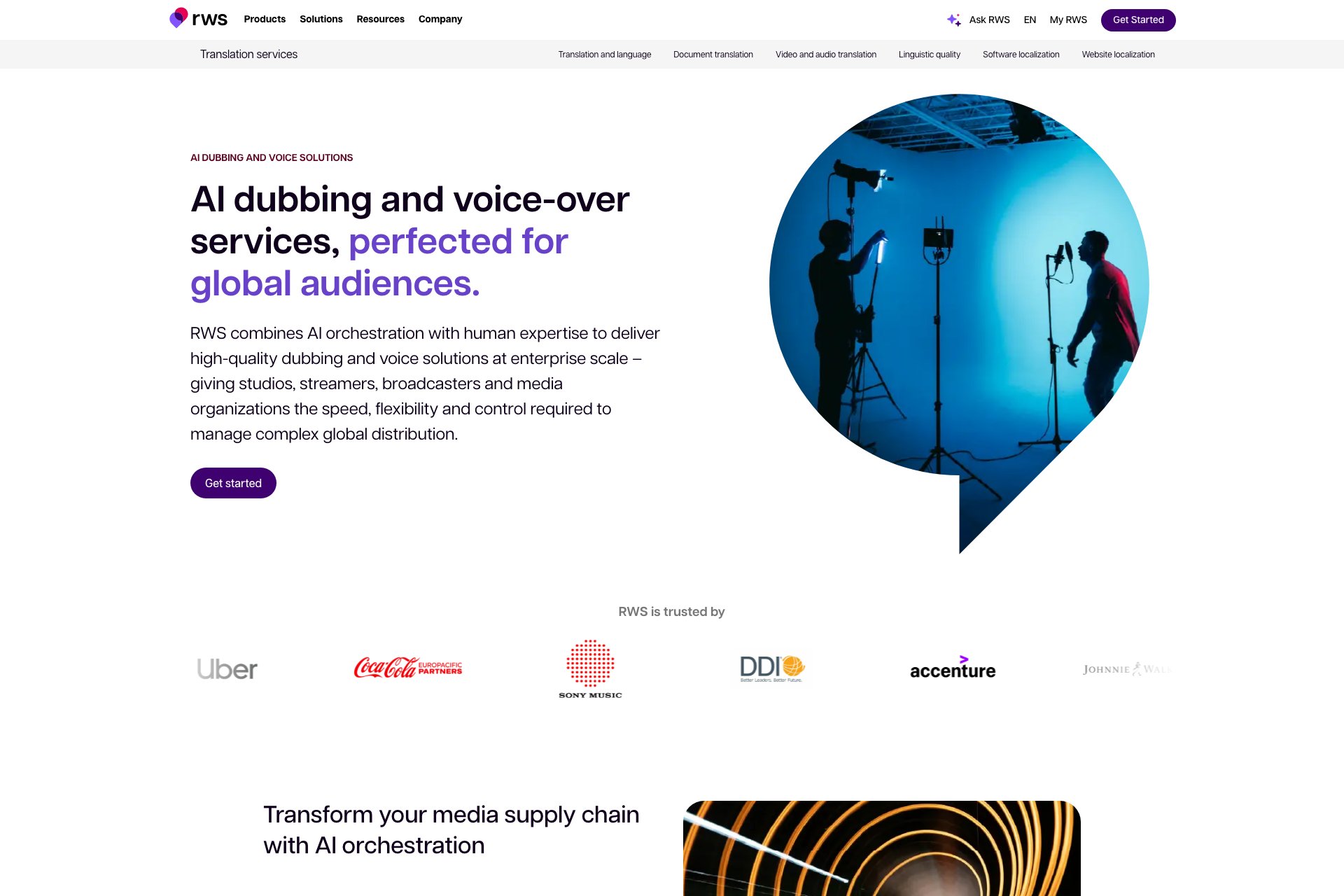Click Get started button below hero text
Viewport: 1344px width, 896px height.
233,483
